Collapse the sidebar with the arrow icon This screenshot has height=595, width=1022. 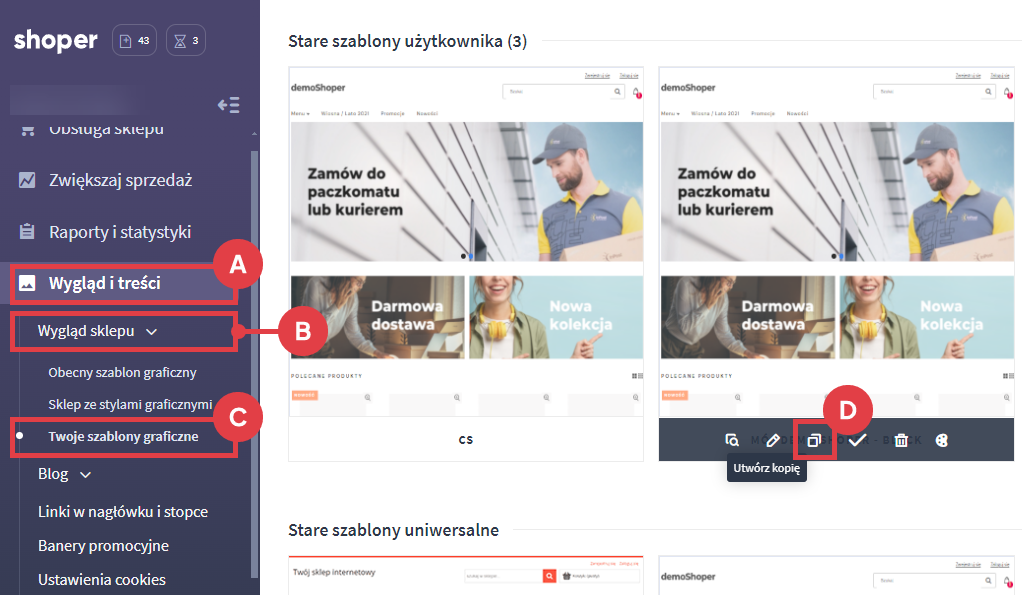(x=229, y=105)
